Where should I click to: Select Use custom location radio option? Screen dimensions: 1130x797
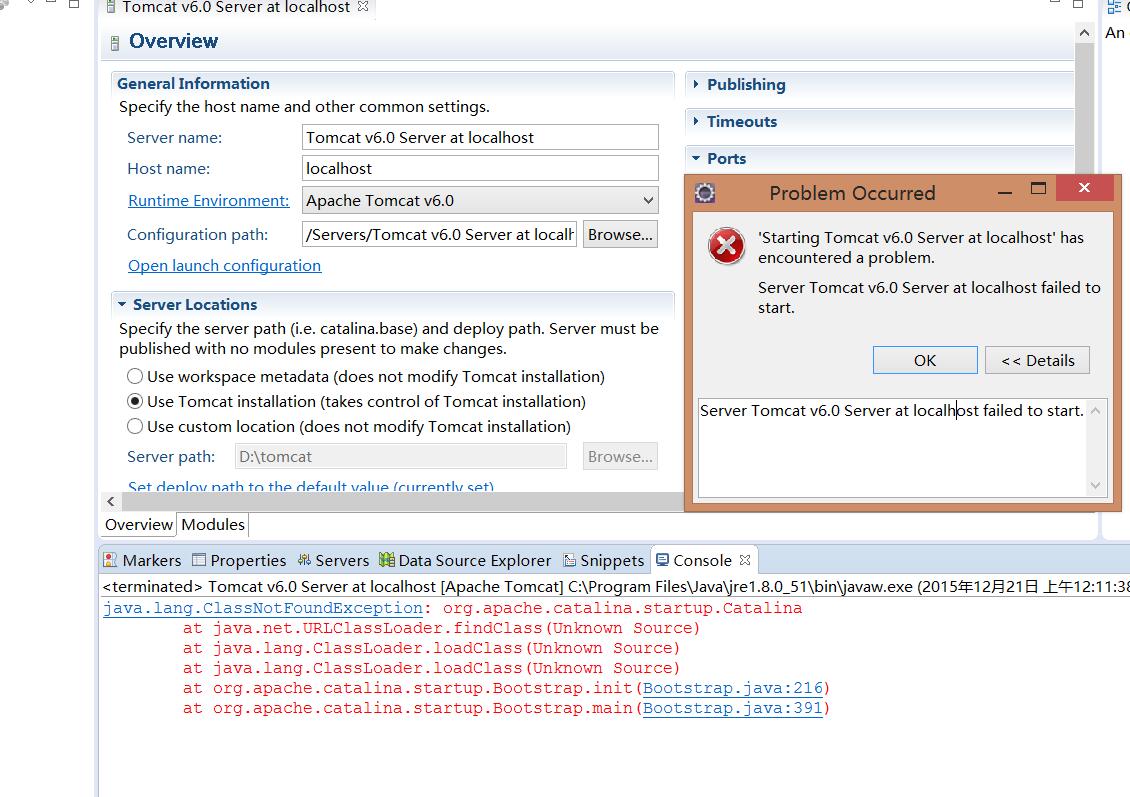pyautogui.click(x=135, y=427)
